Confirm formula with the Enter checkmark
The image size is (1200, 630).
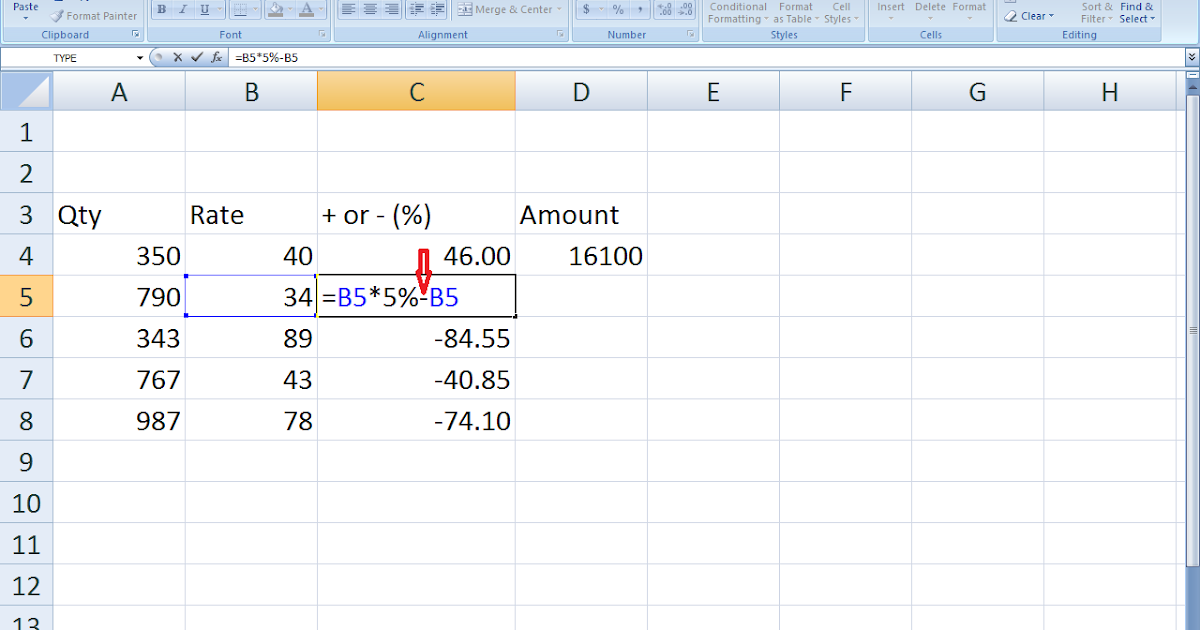click(x=196, y=58)
